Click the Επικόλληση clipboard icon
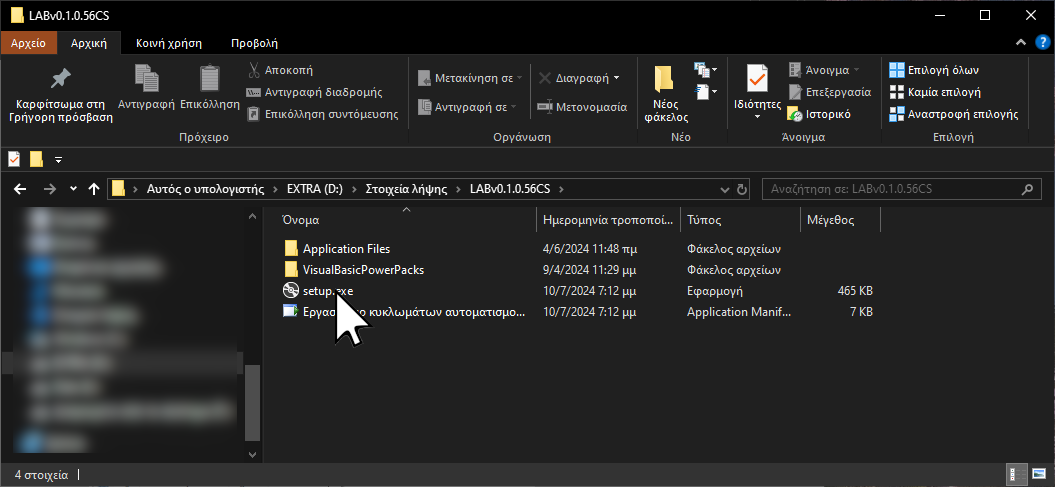The image size is (1055, 487). pos(209,80)
